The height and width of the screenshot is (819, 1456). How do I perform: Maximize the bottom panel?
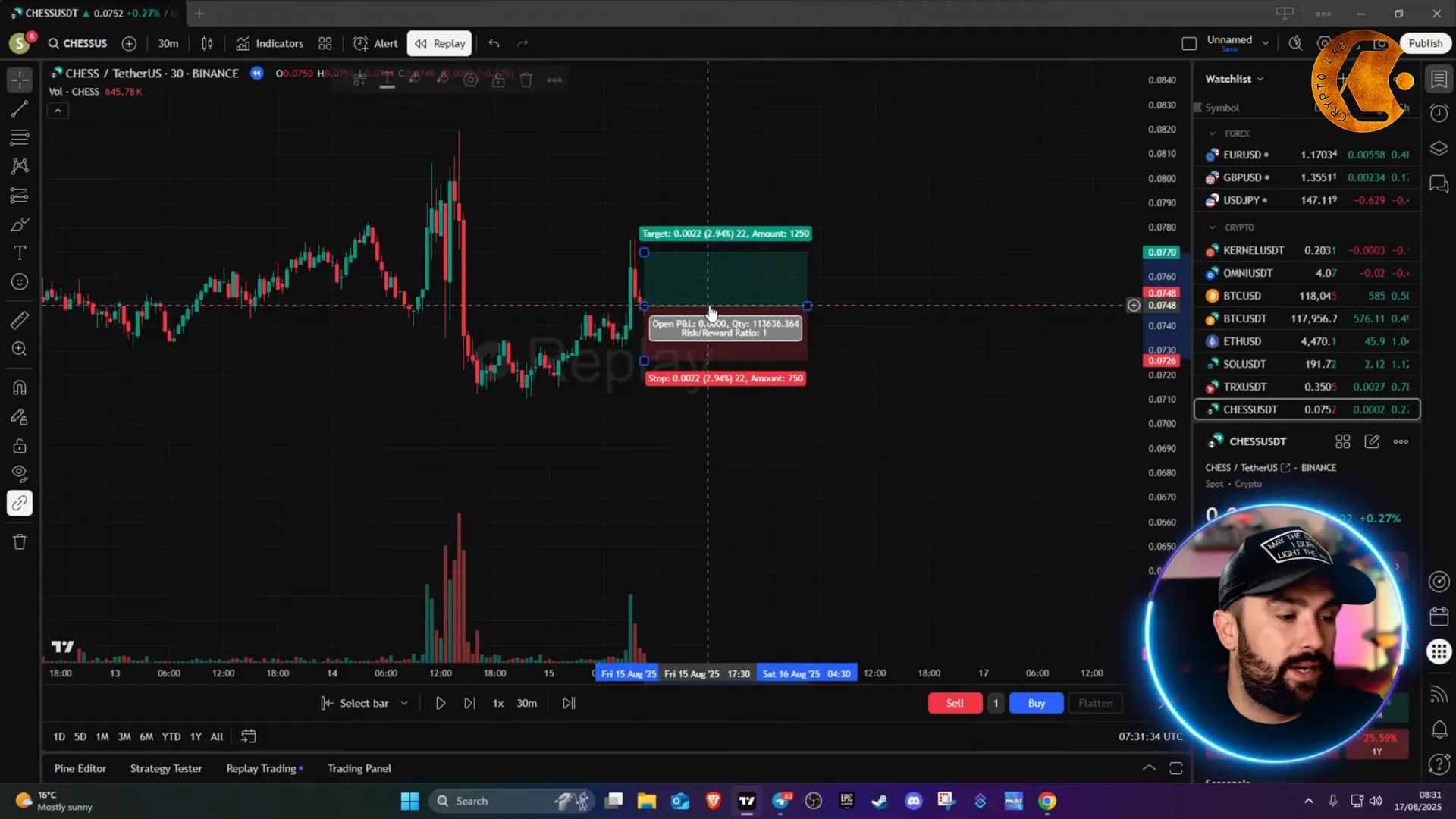[1176, 768]
